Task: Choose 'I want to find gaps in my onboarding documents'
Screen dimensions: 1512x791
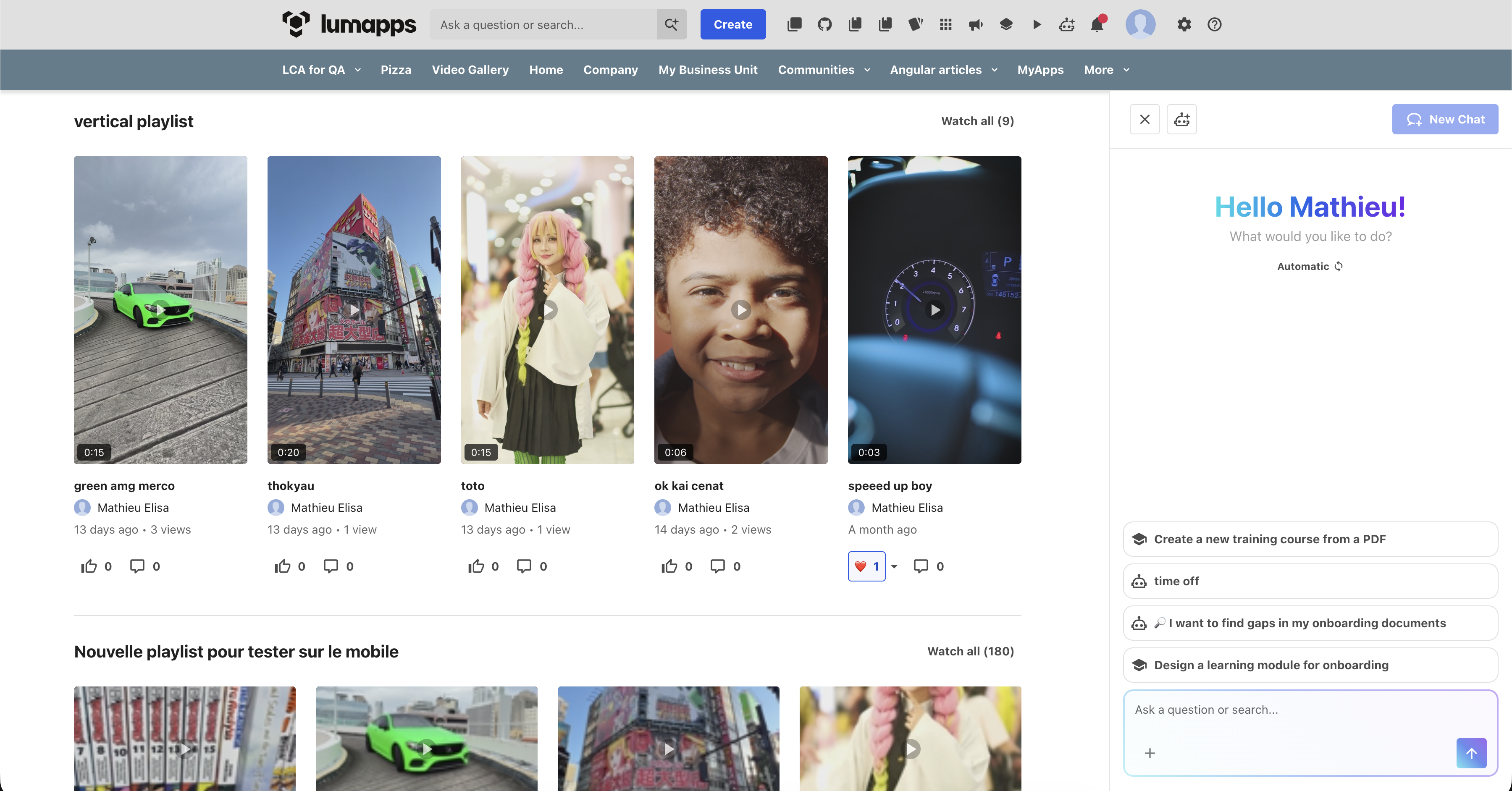Action: (x=1310, y=623)
